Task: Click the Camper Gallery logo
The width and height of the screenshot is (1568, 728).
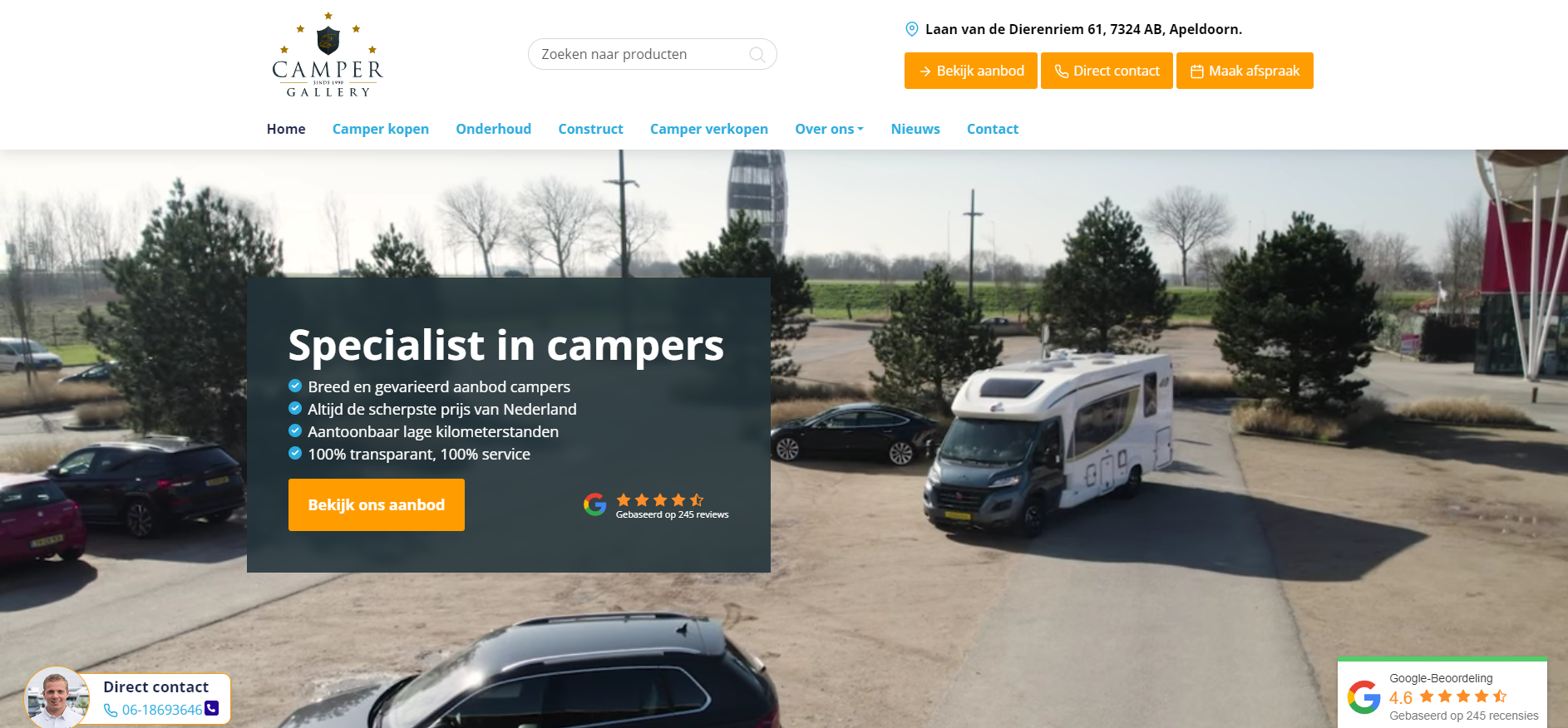Action: pyautogui.click(x=328, y=55)
